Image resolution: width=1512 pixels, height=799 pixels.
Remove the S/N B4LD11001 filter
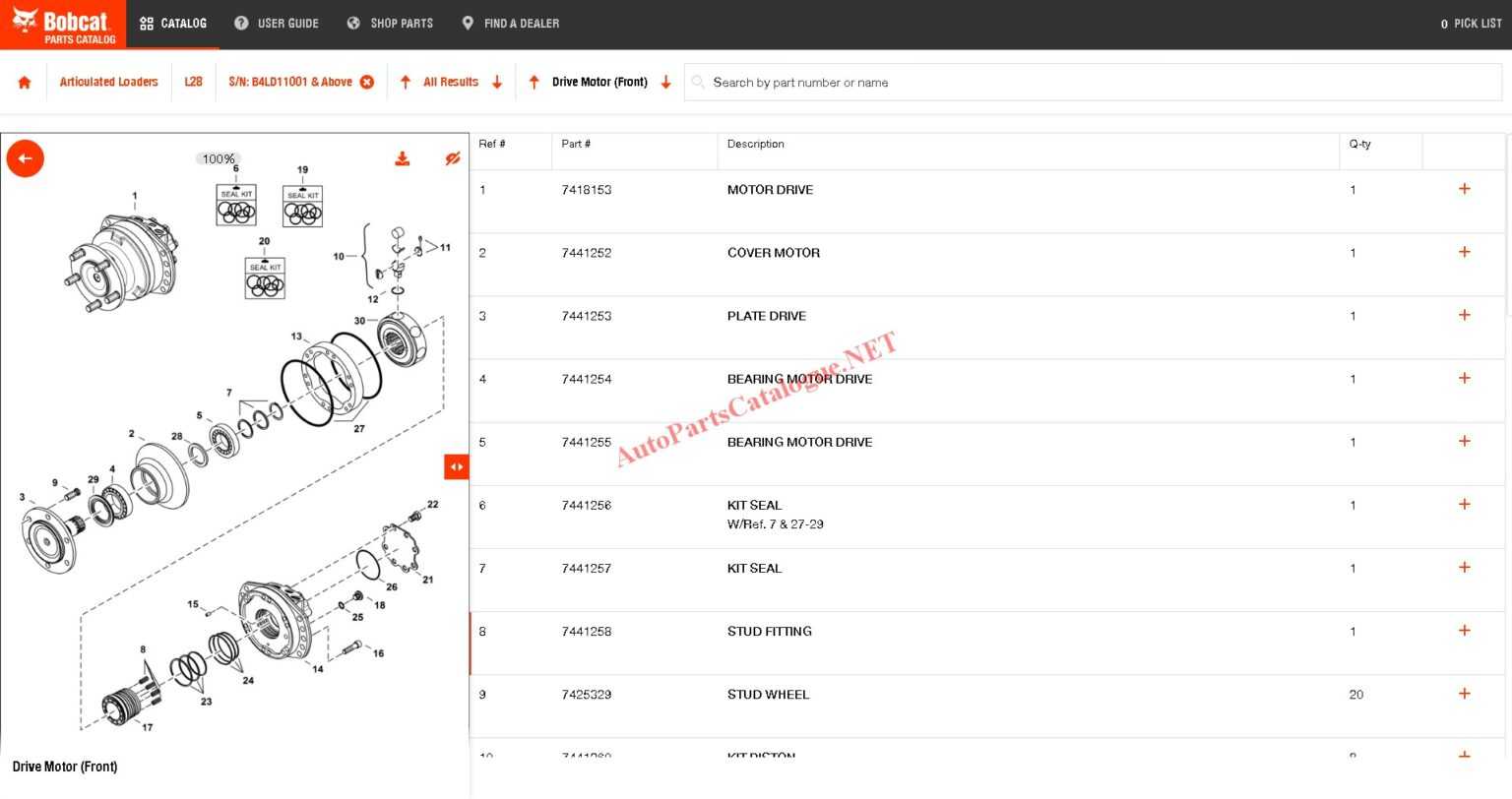click(367, 83)
